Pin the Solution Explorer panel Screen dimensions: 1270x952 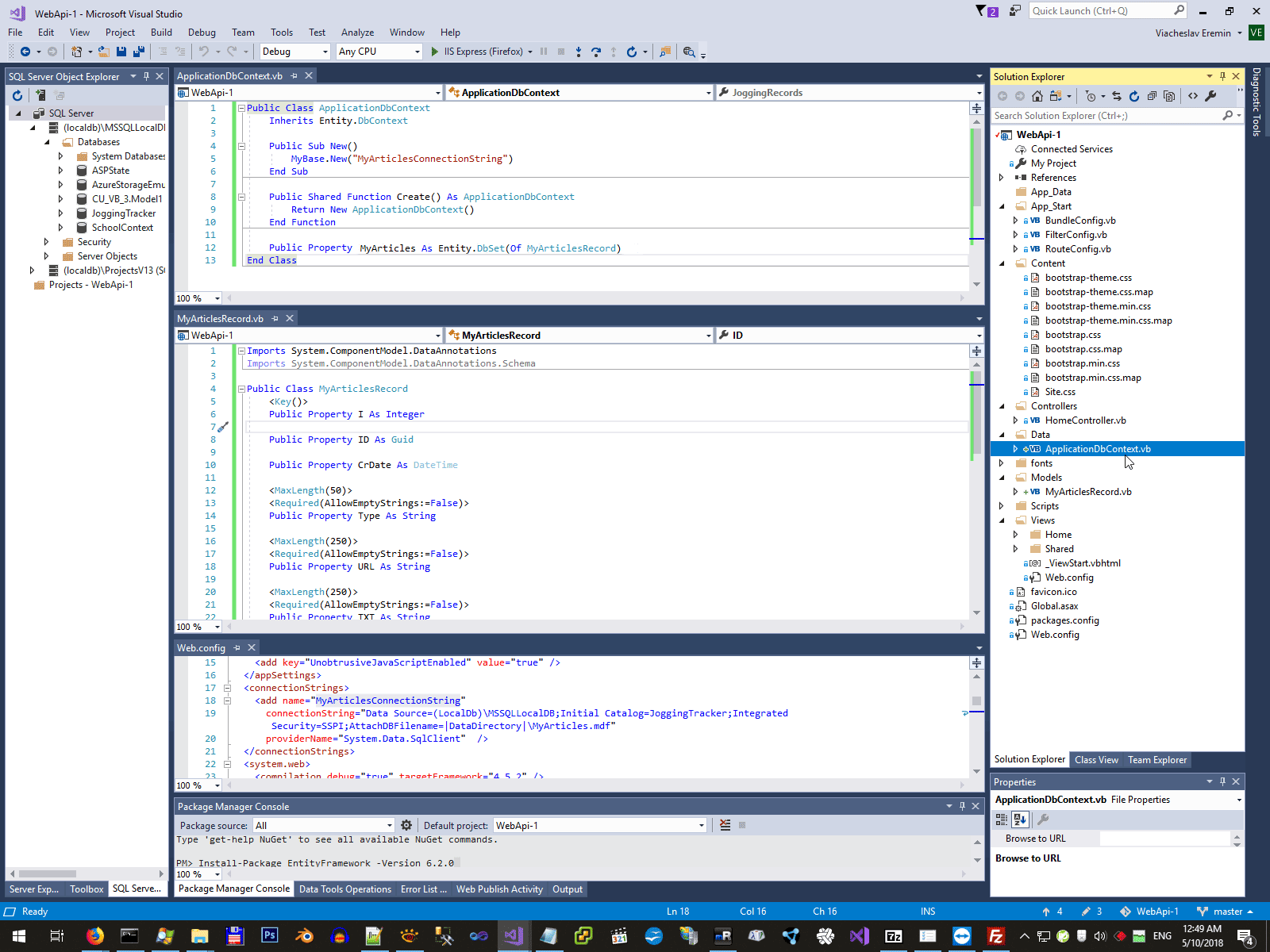click(1222, 76)
